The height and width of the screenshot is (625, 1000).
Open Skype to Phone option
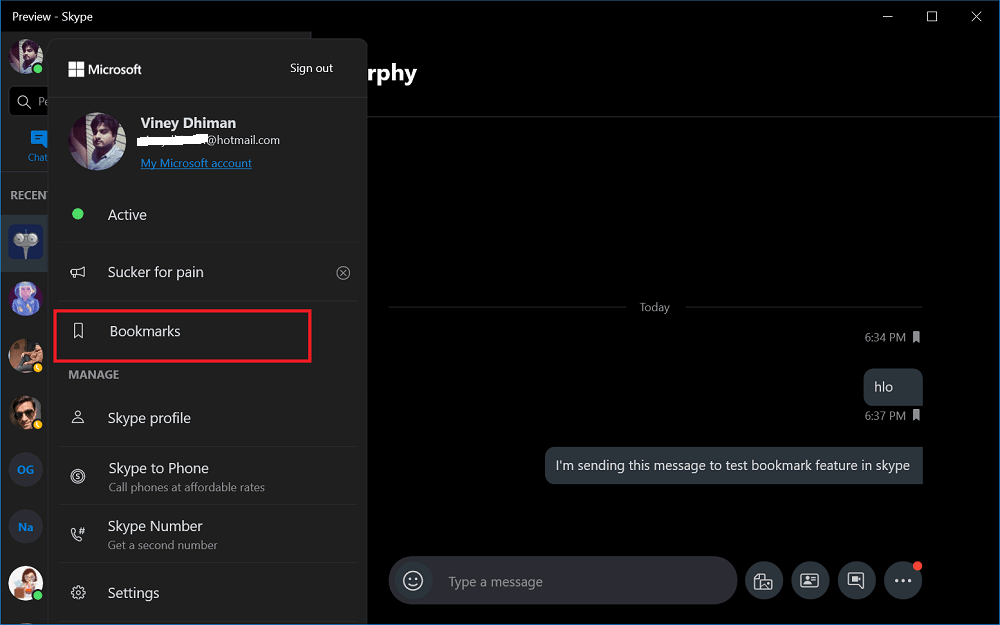[208, 476]
